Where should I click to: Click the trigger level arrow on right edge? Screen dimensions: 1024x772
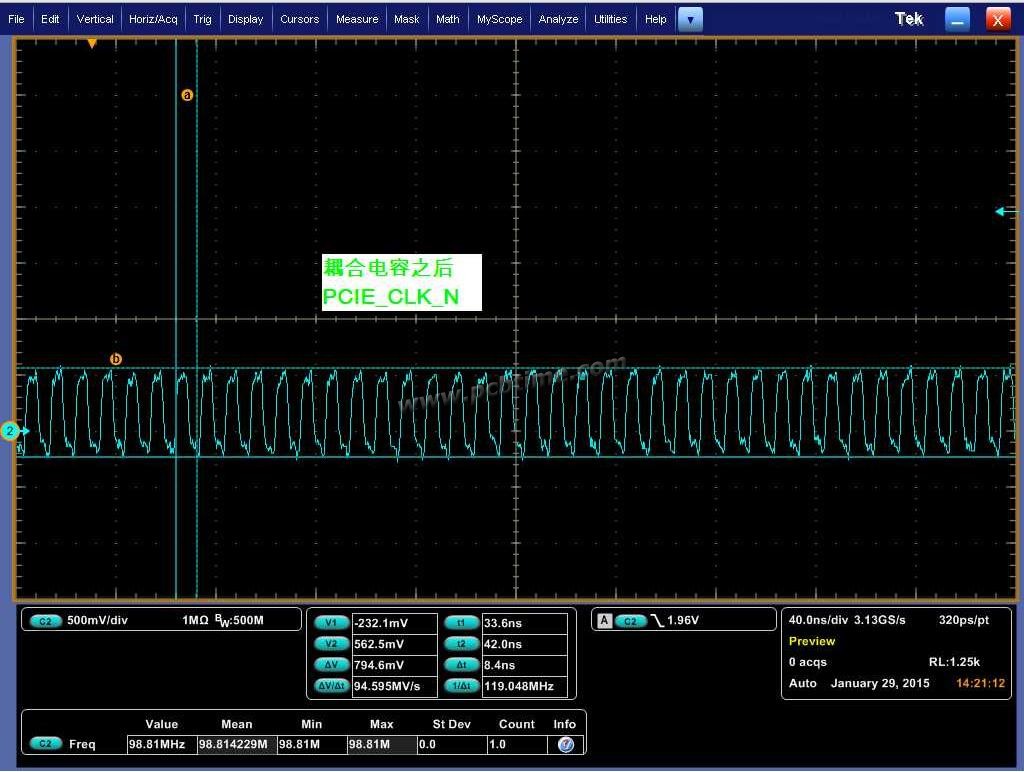1004,211
